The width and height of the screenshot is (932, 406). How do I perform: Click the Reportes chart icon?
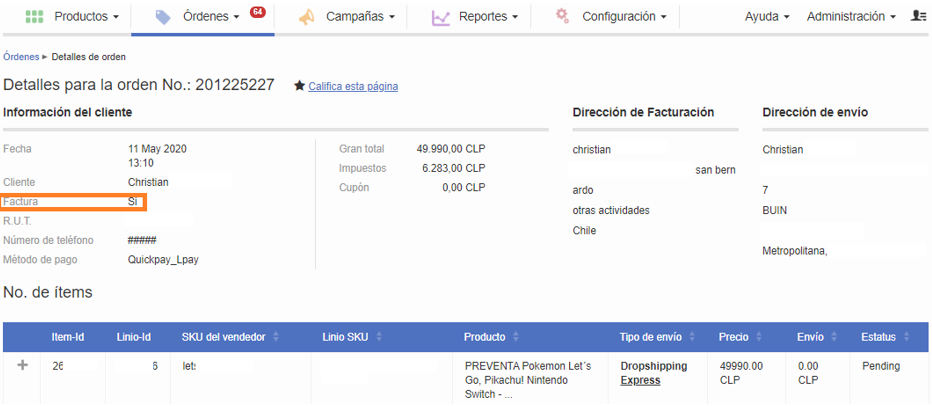tap(441, 17)
